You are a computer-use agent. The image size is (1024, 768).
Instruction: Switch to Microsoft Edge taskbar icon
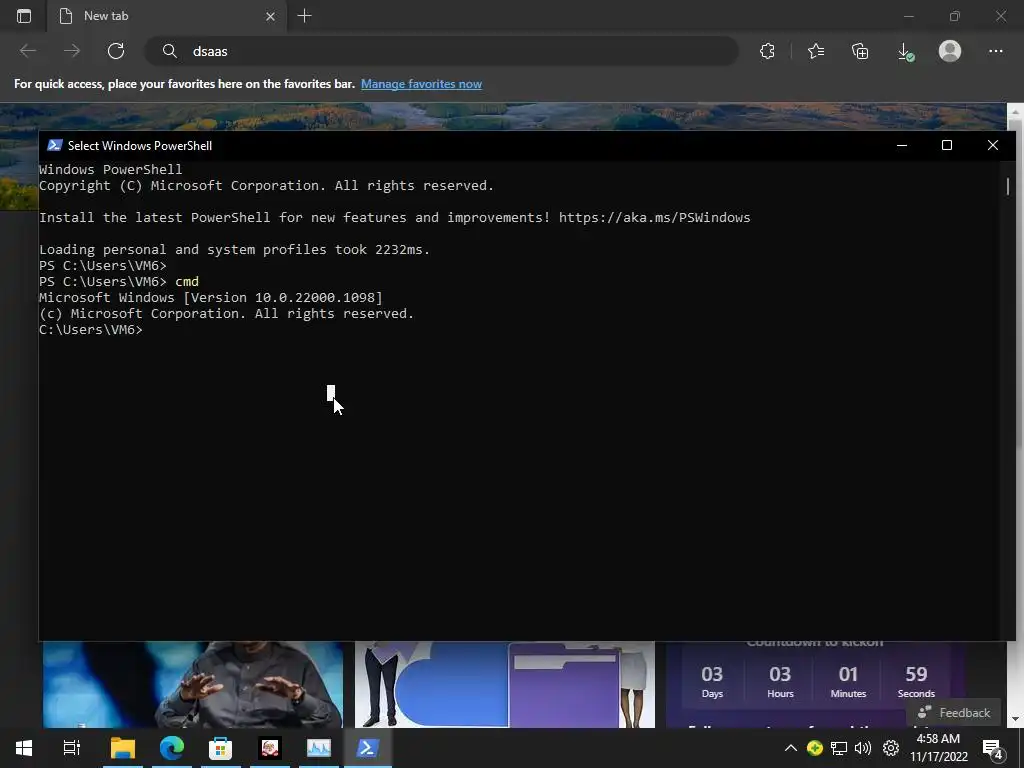point(172,748)
